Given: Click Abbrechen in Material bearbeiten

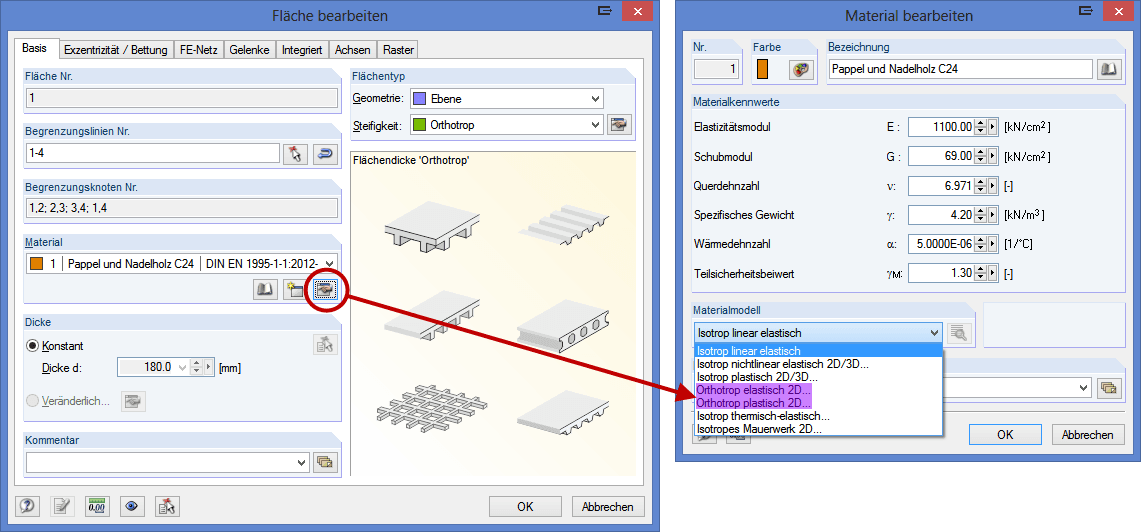Looking at the screenshot, I should (x=1088, y=434).
